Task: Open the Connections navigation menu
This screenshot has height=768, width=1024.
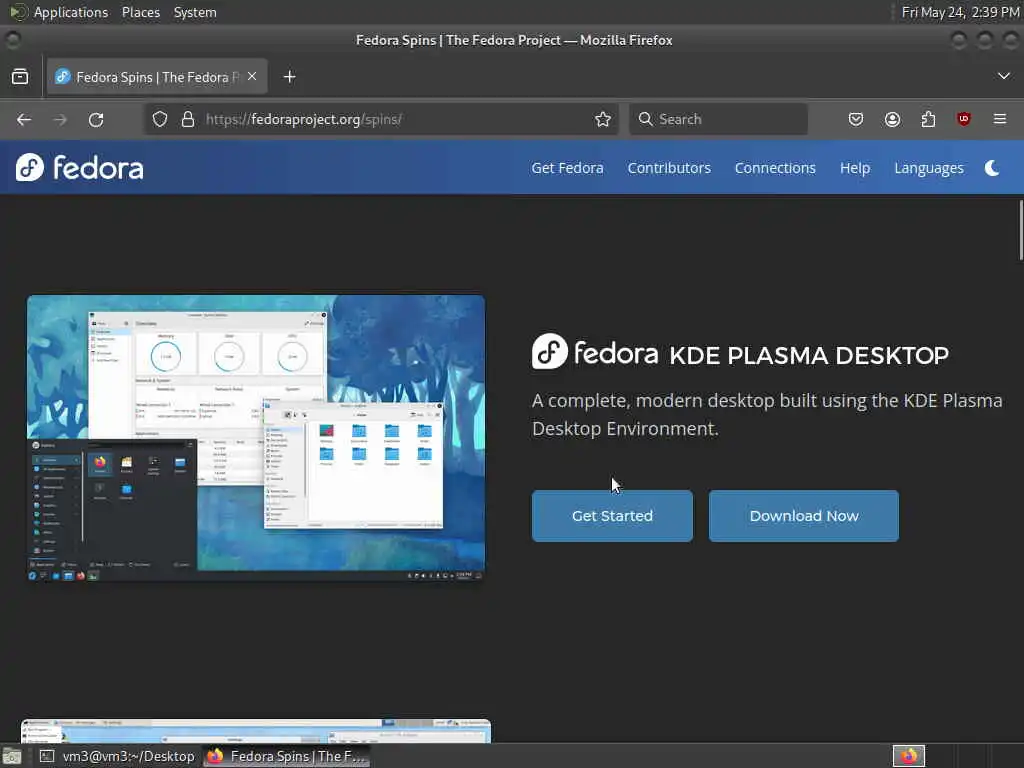Action: pos(775,168)
